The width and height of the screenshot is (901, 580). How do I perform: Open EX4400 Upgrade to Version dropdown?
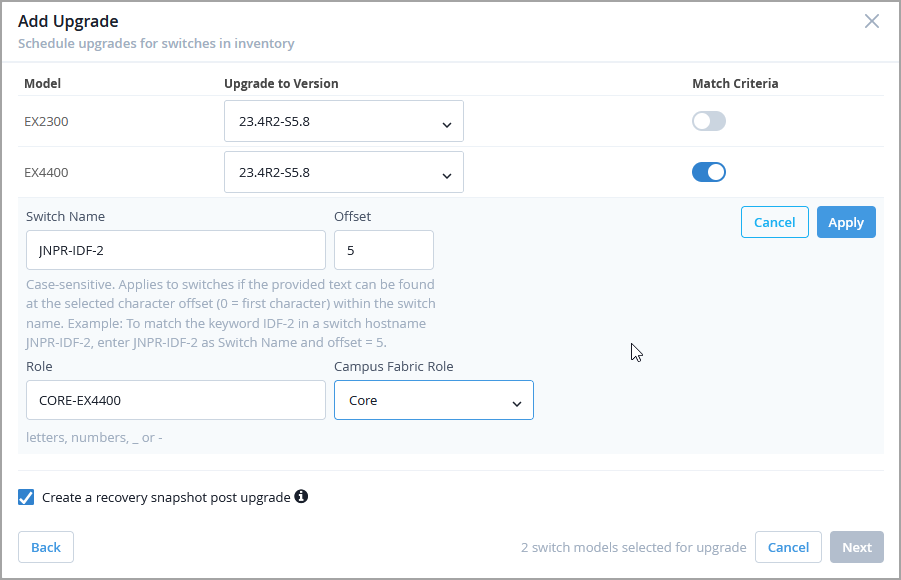click(343, 172)
